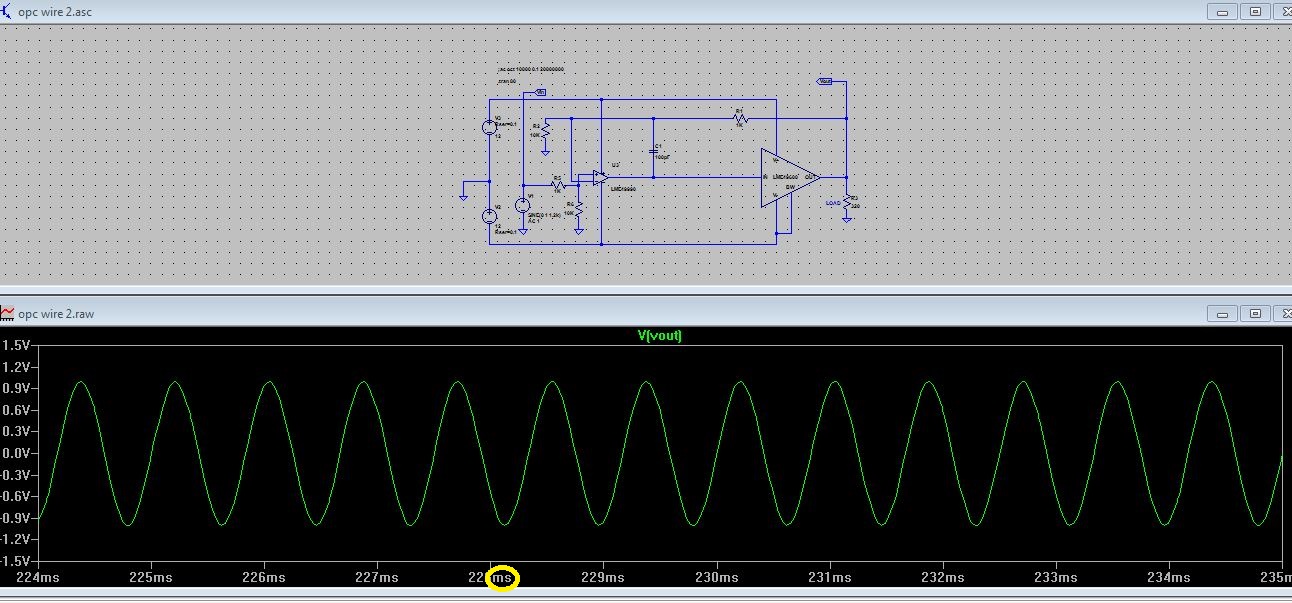1292x603 pixels.
Task: Click the 0.0V label on the vertical axis
Action: pyautogui.click(x=16, y=453)
